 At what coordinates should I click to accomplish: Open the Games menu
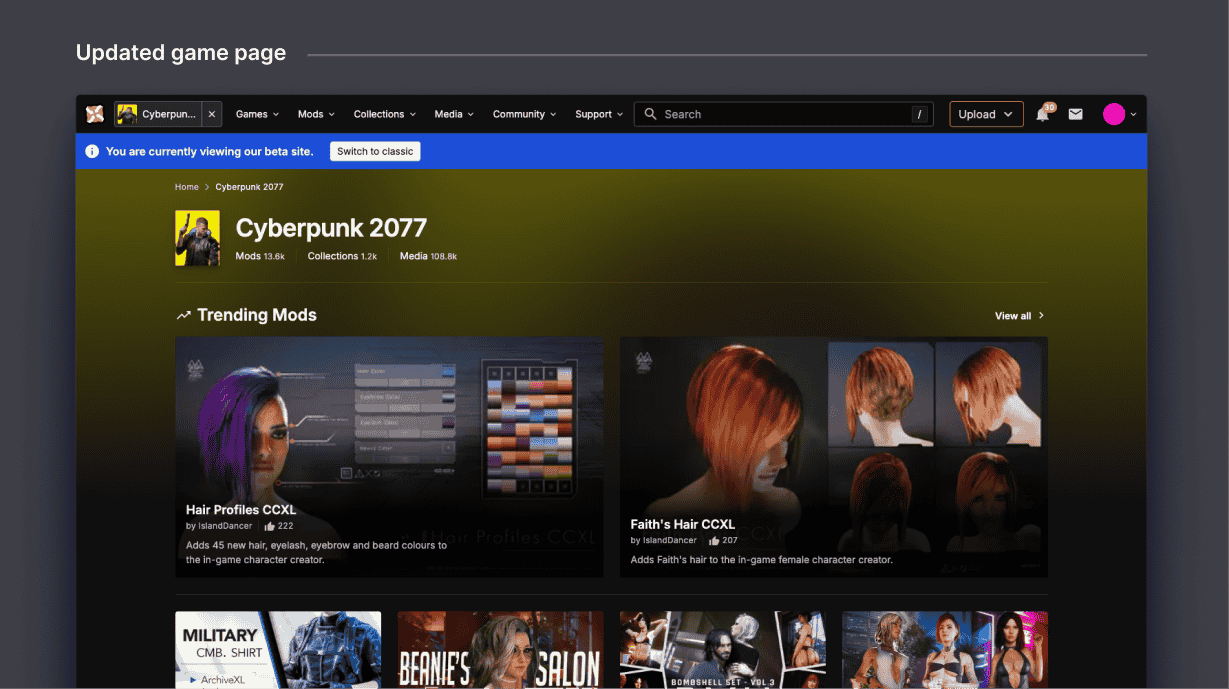257,114
